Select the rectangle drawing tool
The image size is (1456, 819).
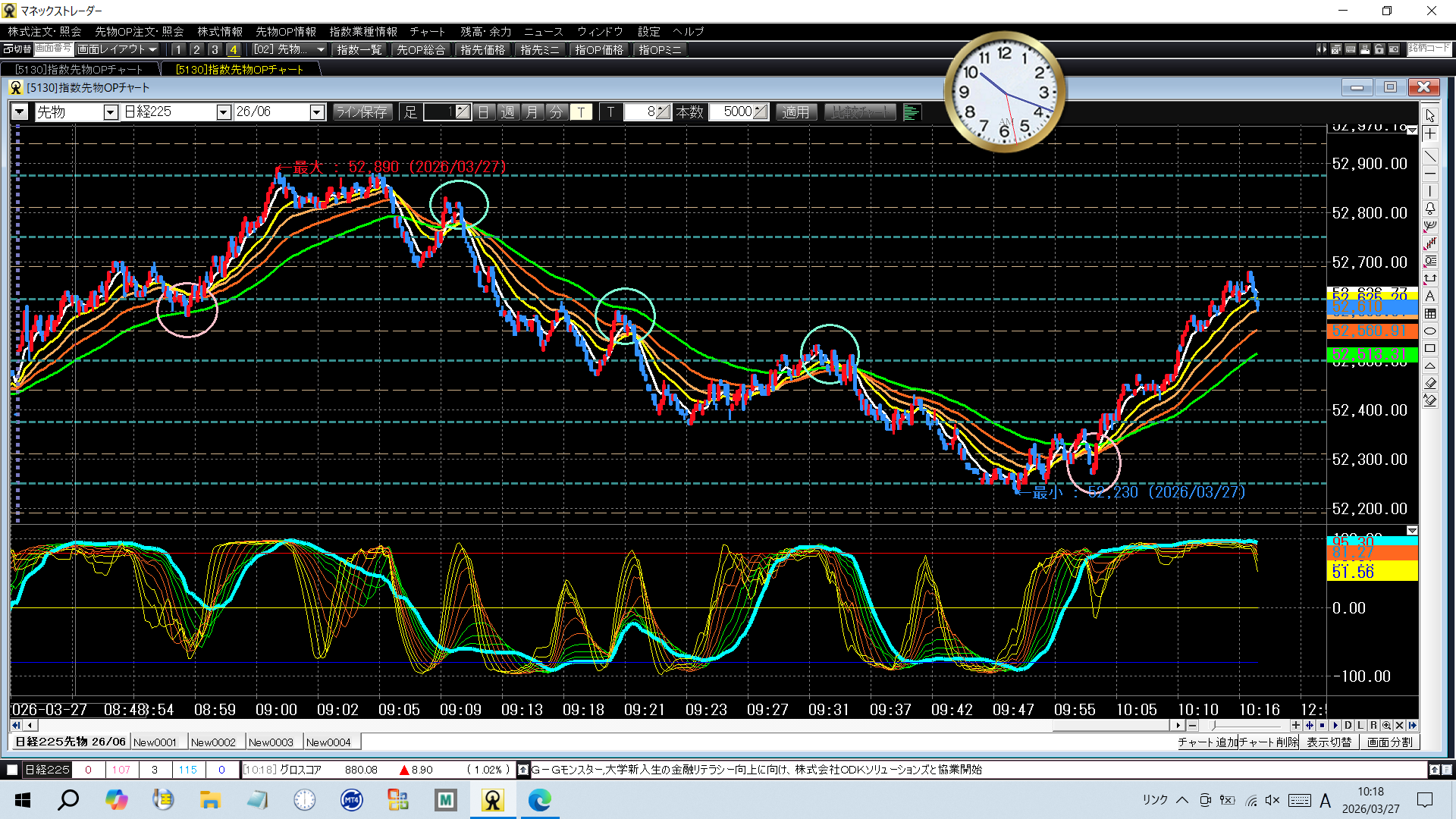click(1429, 349)
